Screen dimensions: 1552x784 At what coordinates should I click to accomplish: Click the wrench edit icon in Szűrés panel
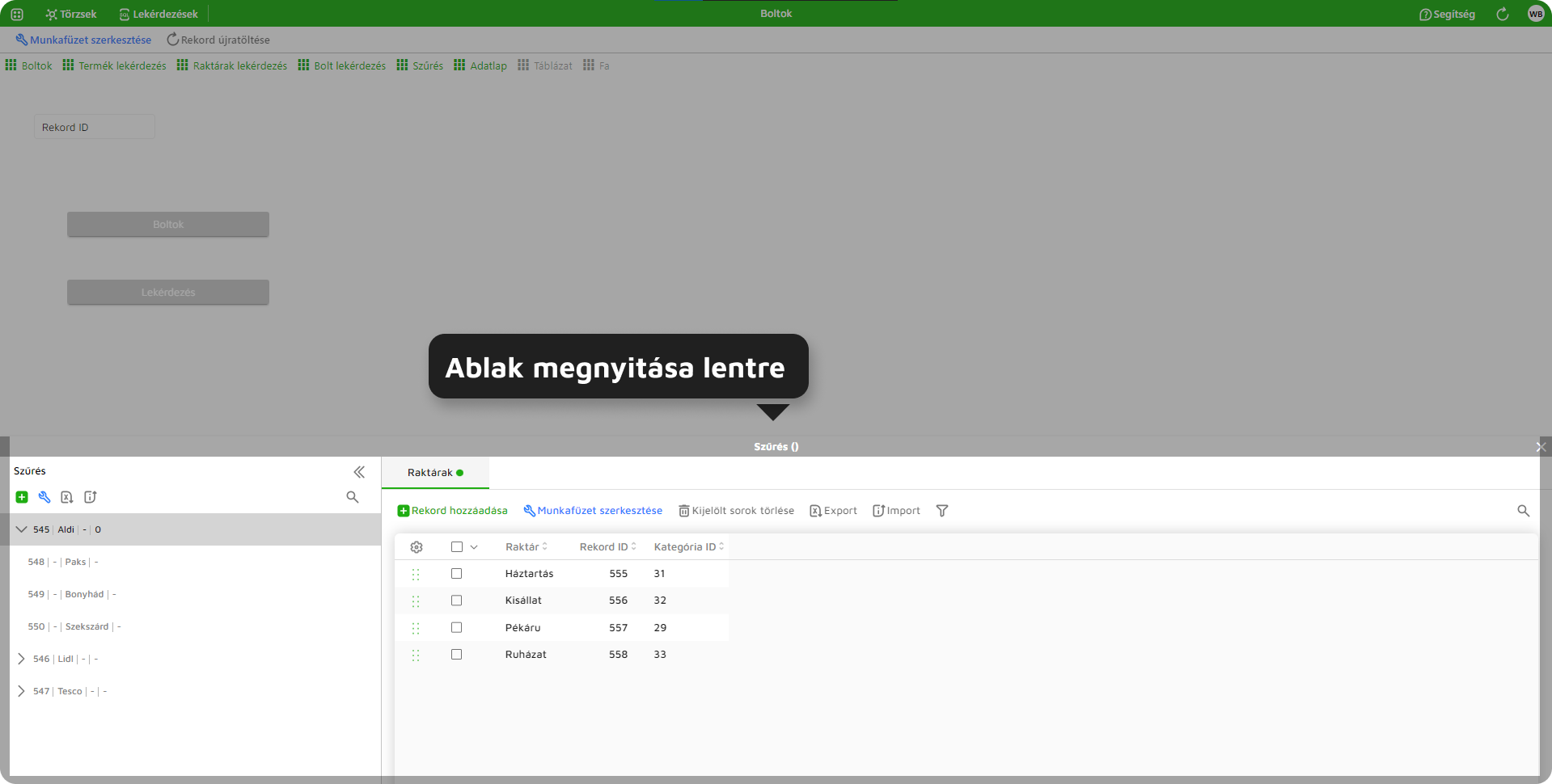44,497
